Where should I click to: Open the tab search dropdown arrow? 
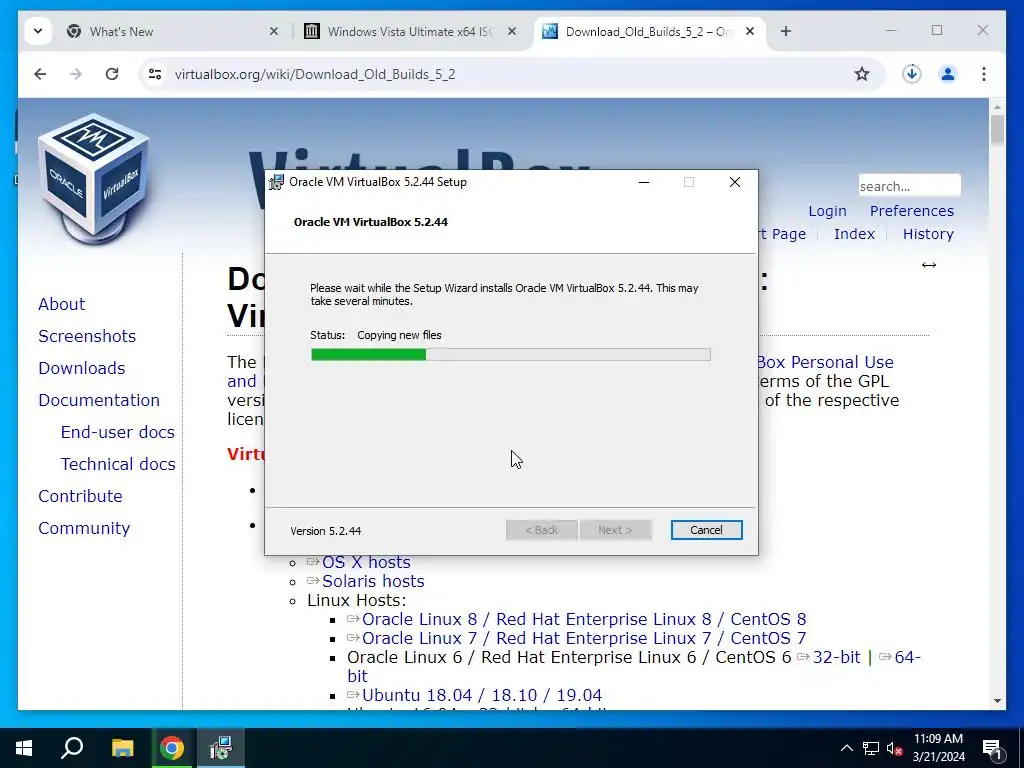[38, 31]
